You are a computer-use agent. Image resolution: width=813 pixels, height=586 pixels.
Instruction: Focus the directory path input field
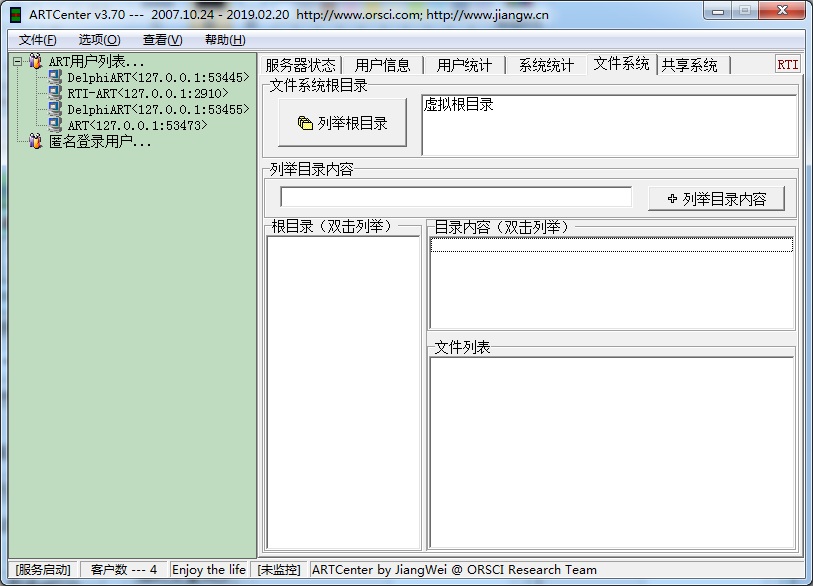click(456, 198)
